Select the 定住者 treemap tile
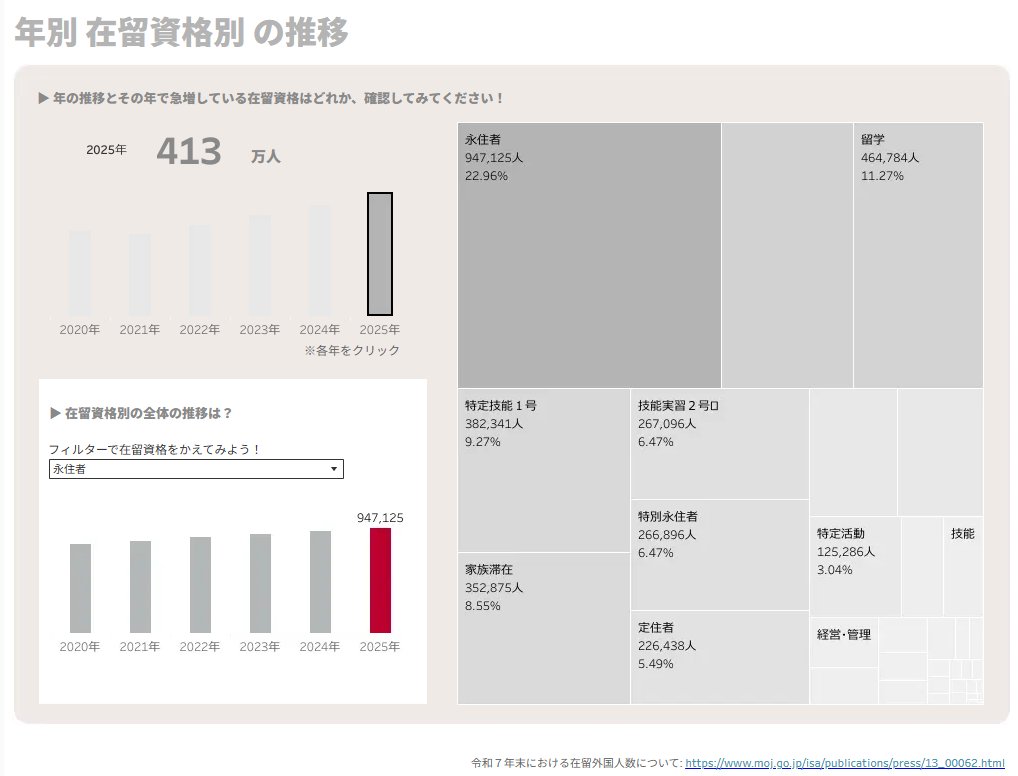 pyautogui.click(x=720, y=658)
